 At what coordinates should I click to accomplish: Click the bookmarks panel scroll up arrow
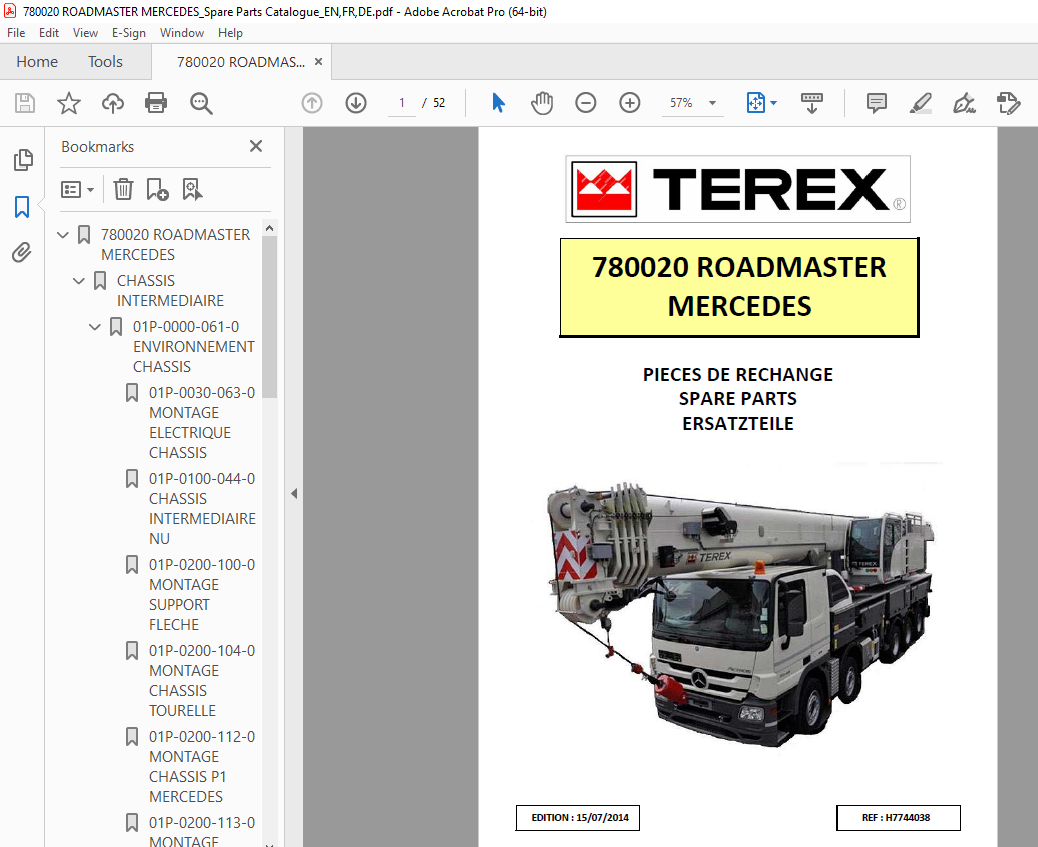coord(269,228)
